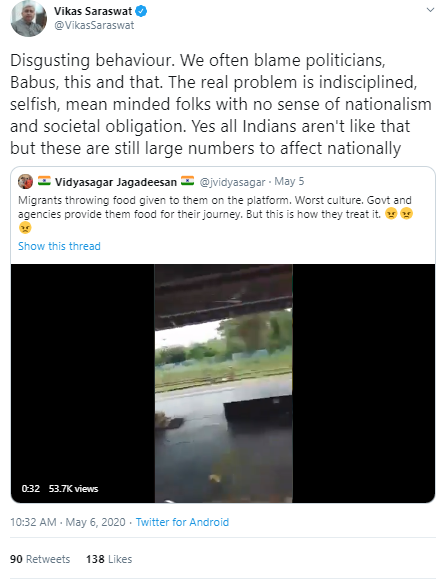Click Show this thread link
The height and width of the screenshot is (580, 445).
click(x=59, y=246)
